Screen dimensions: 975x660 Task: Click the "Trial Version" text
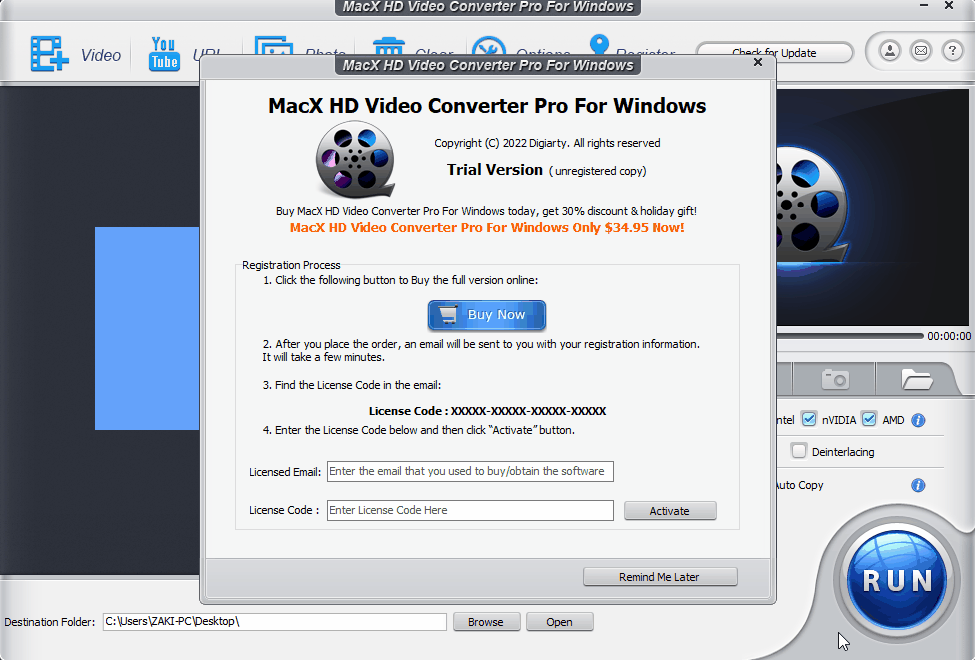pos(494,170)
